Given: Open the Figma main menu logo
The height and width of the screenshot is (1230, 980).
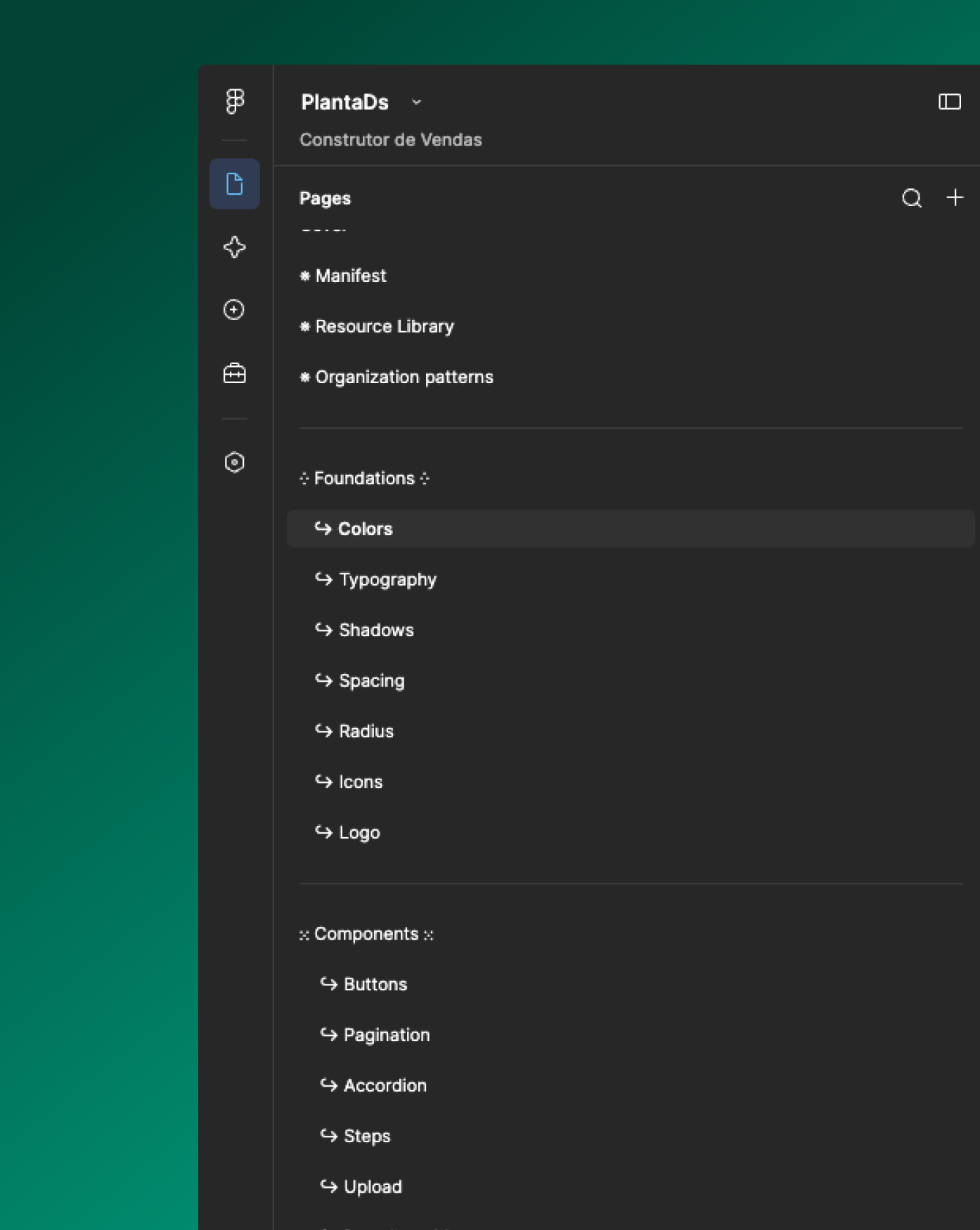Looking at the screenshot, I should coord(235,101).
